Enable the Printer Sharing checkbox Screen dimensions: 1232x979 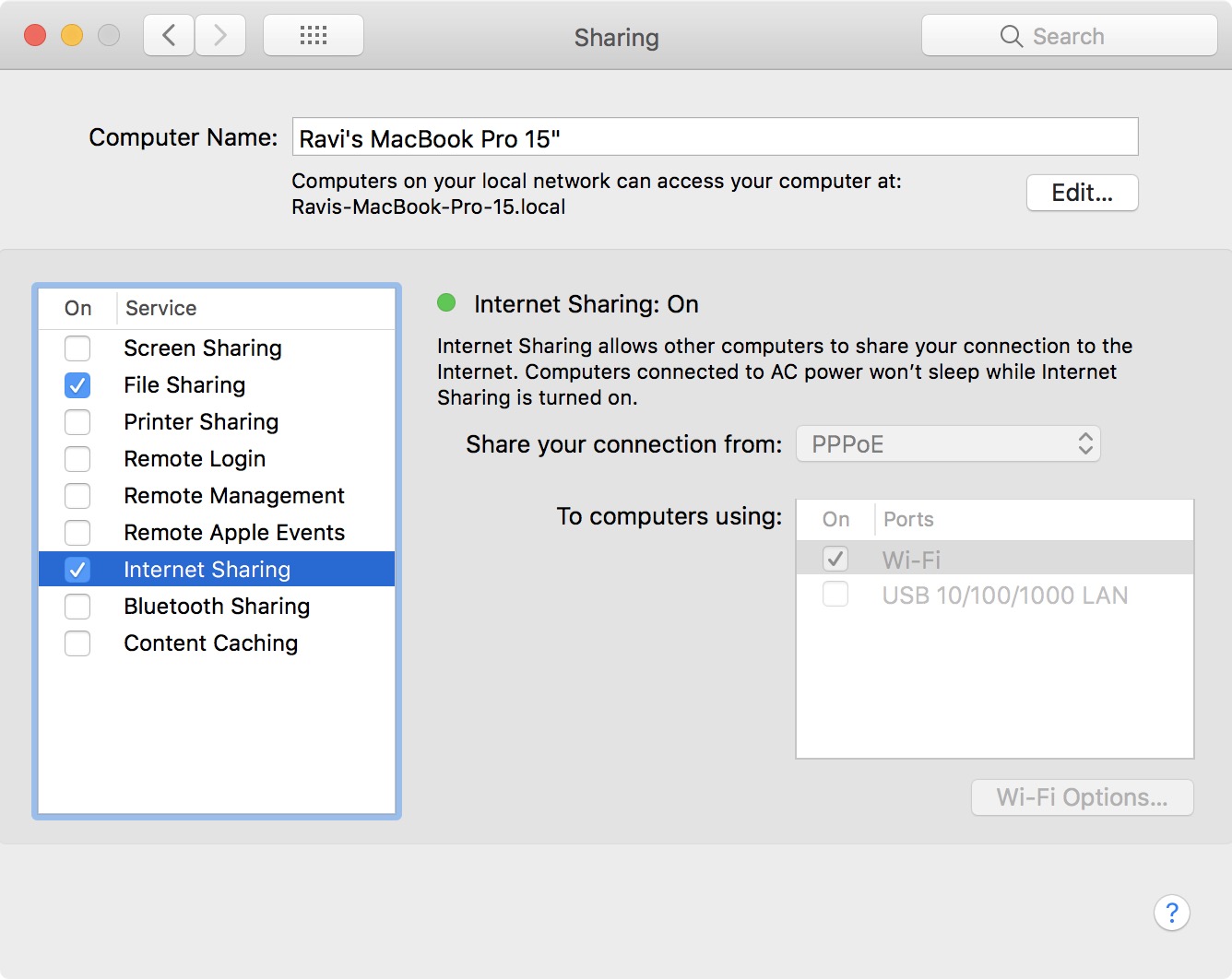pos(77,422)
